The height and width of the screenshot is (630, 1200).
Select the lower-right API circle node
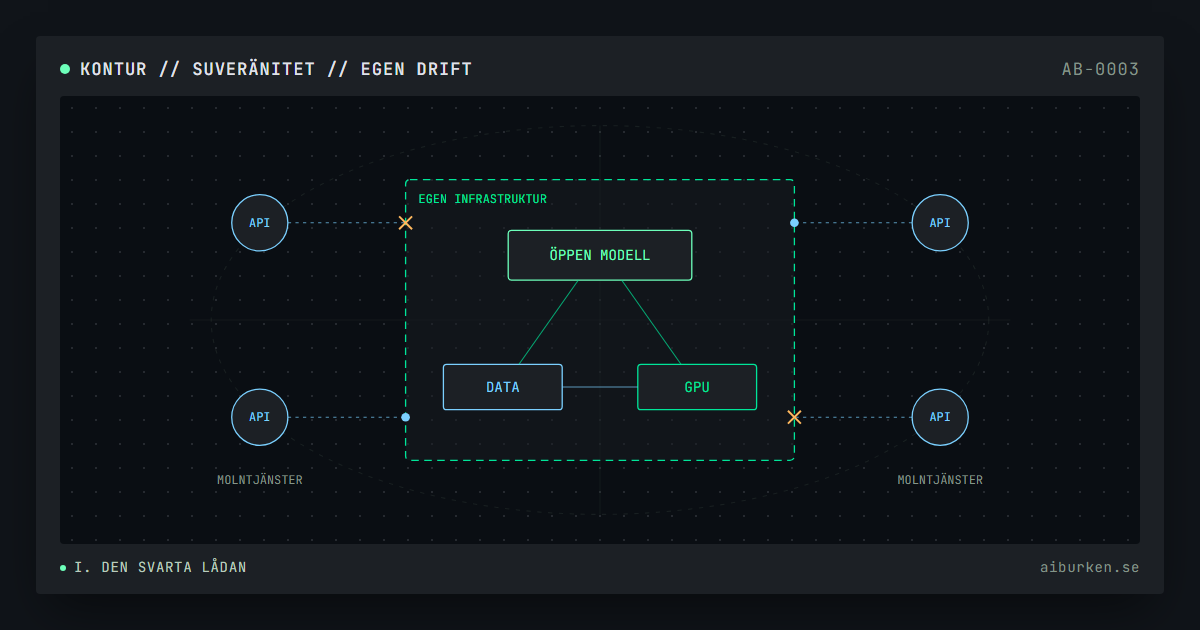(940, 417)
